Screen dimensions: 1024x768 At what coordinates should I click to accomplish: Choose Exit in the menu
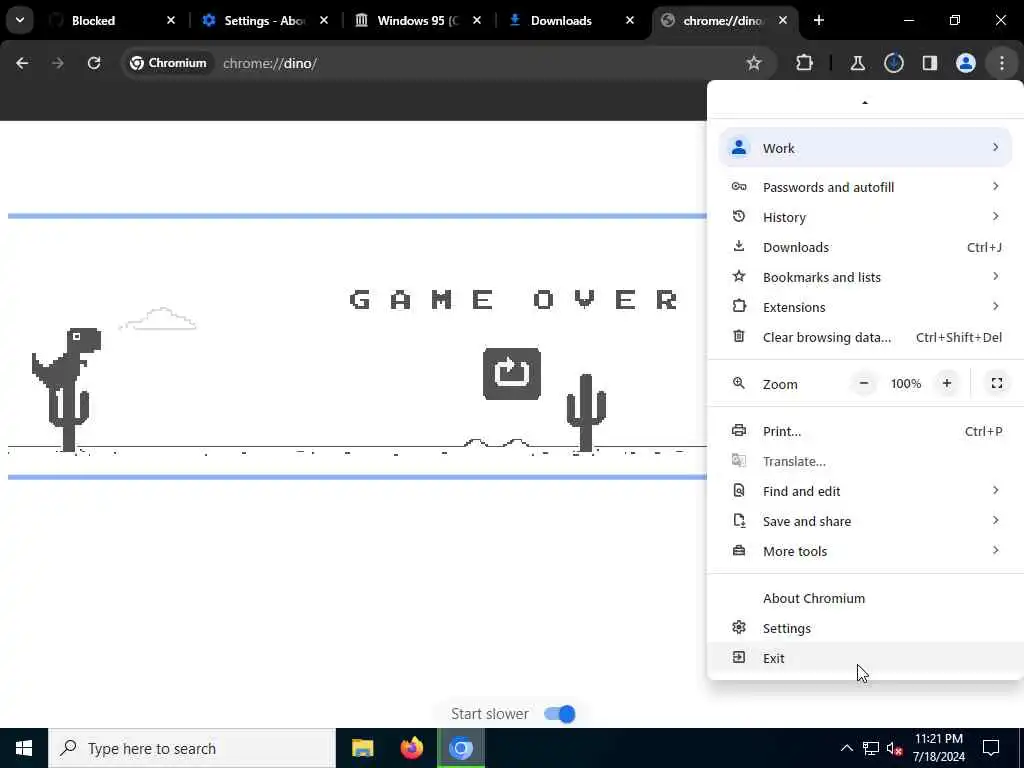coord(865,658)
